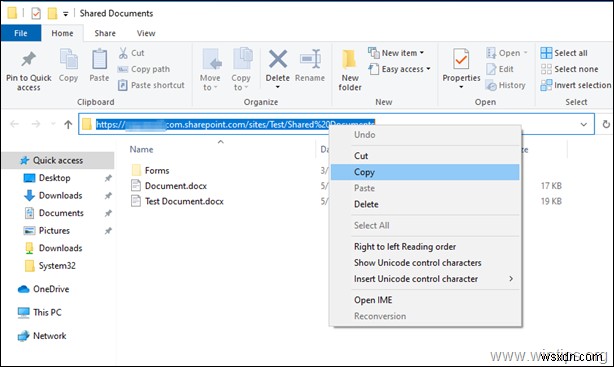
Task: Select Show Unicode control characters
Action: pos(425,263)
